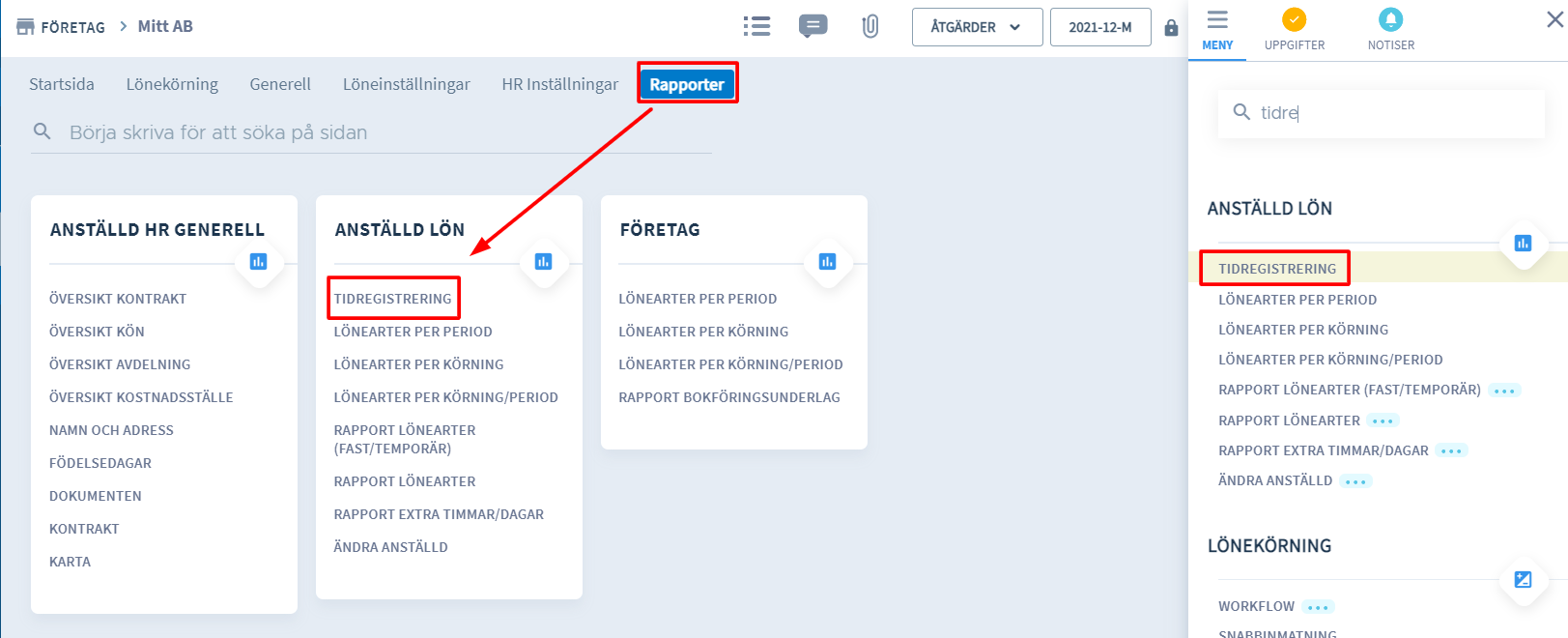Open the Notiser bell icon
This screenshot has width=1568, height=638.
pos(1390,19)
